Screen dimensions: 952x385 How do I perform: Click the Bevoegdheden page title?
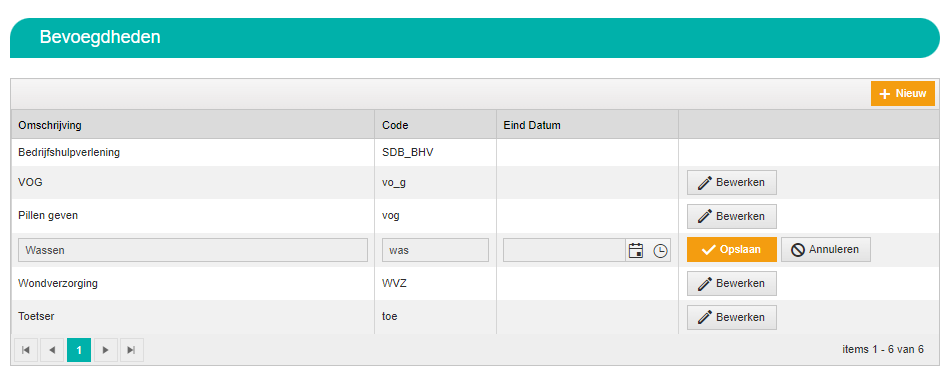[x=100, y=37]
